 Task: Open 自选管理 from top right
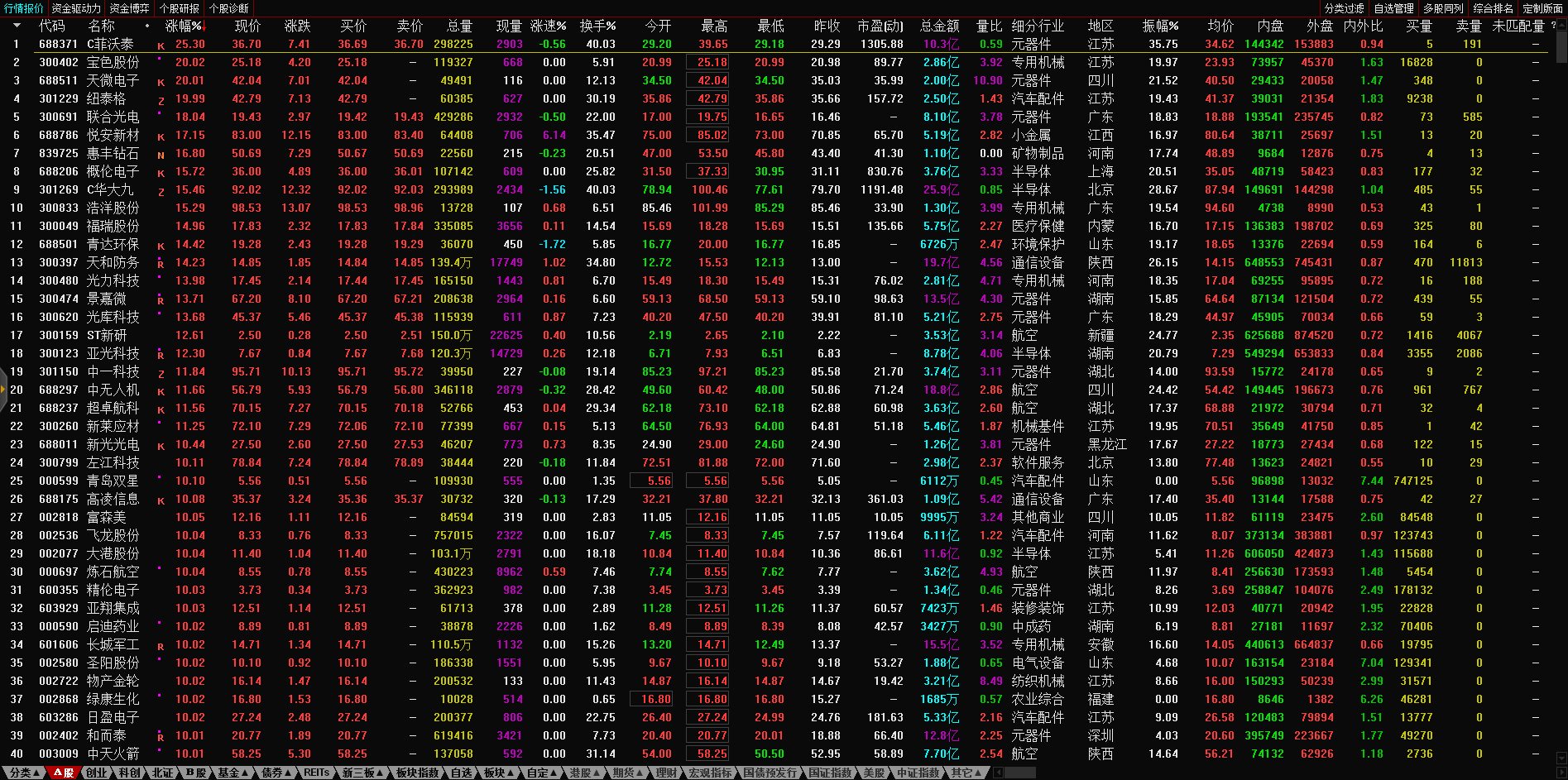click(x=1393, y=8)
